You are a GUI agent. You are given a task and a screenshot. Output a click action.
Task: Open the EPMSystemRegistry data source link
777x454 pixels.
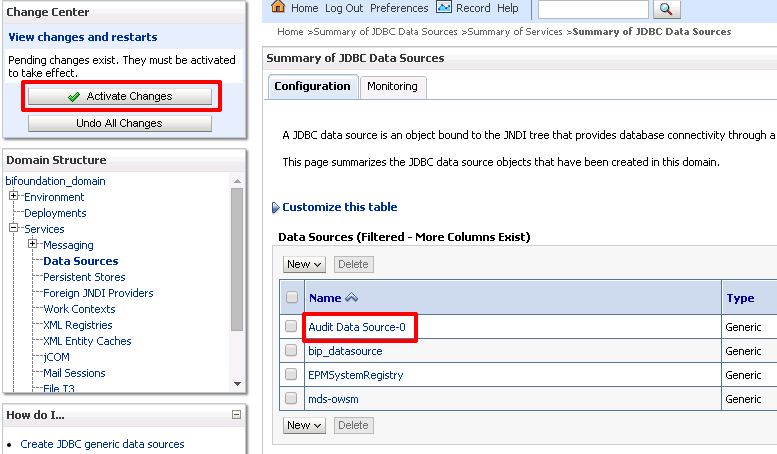pos(355,375)
